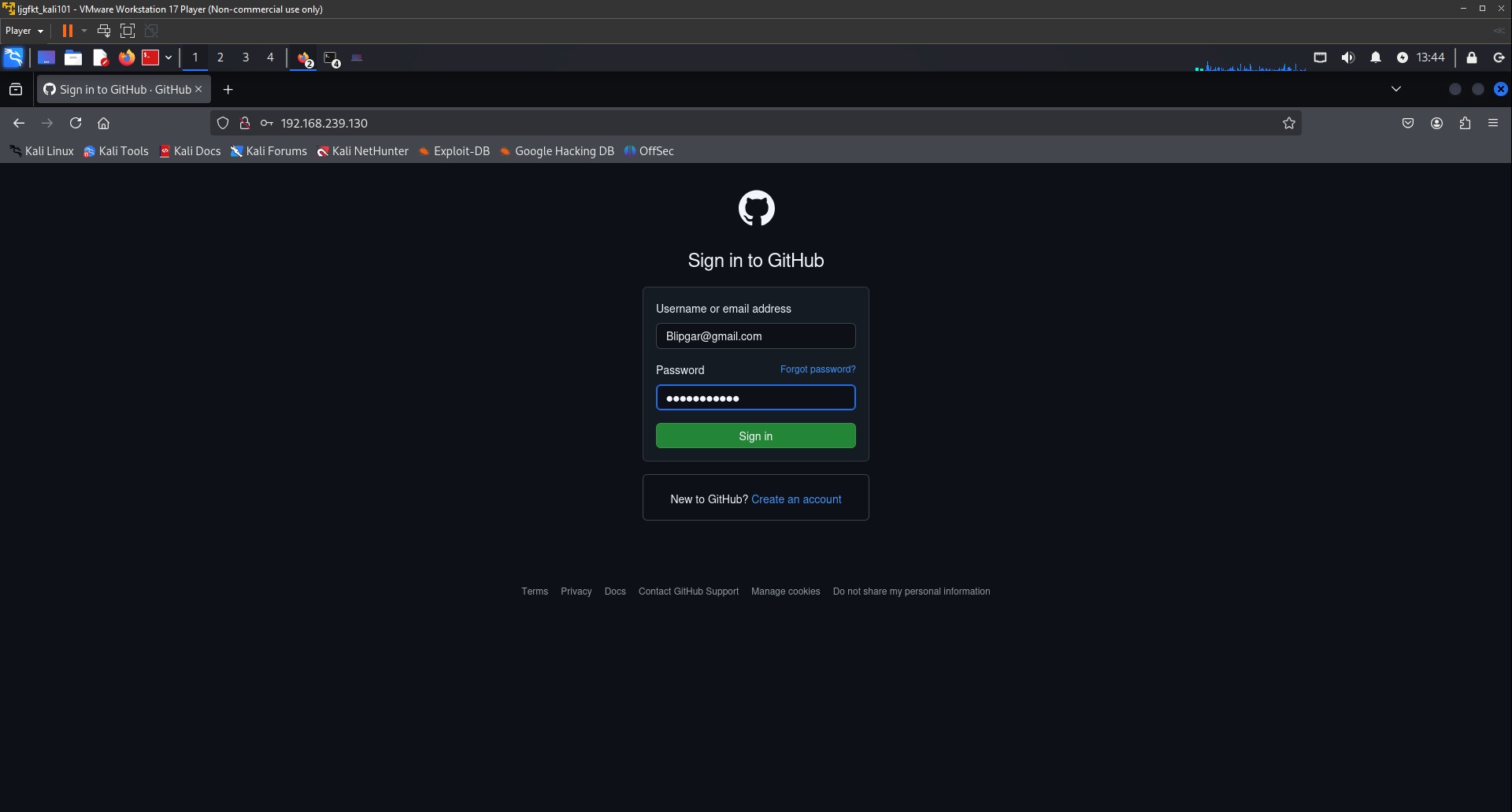
Task: Open the Privacy footer link
Action: point(576,591)
